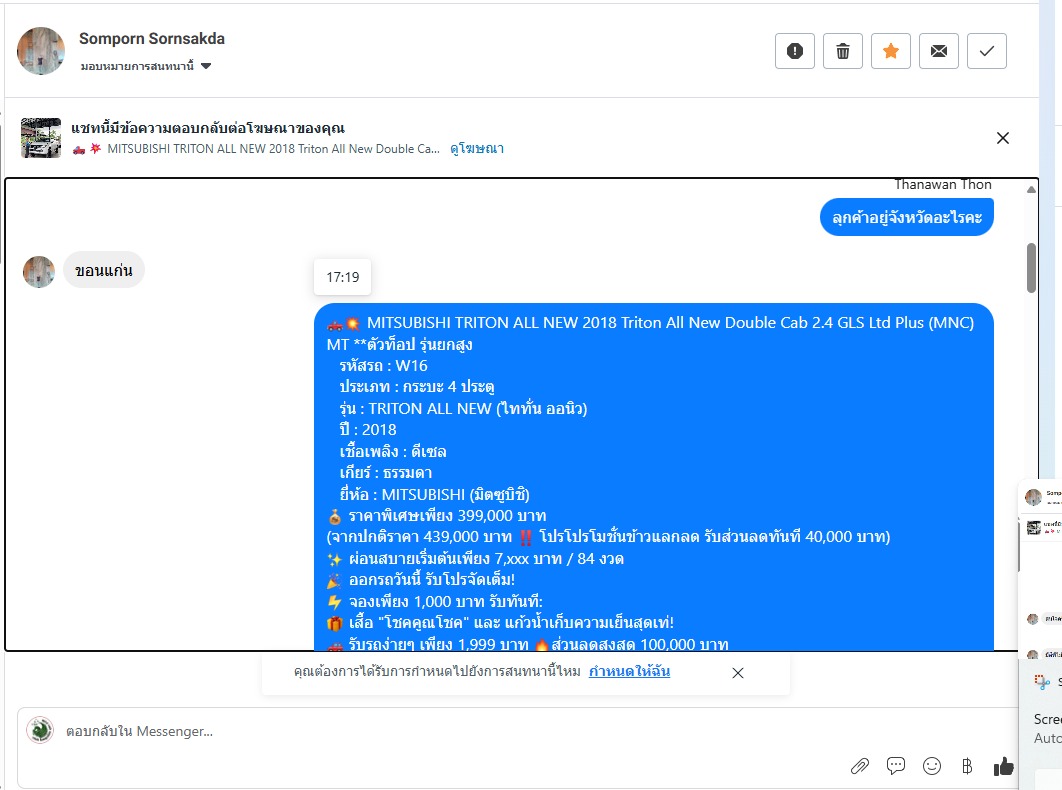1062x790 pixels.
Task: Click the chat vertical scrollbar thumb
Action: click(x=1032, y=268)
